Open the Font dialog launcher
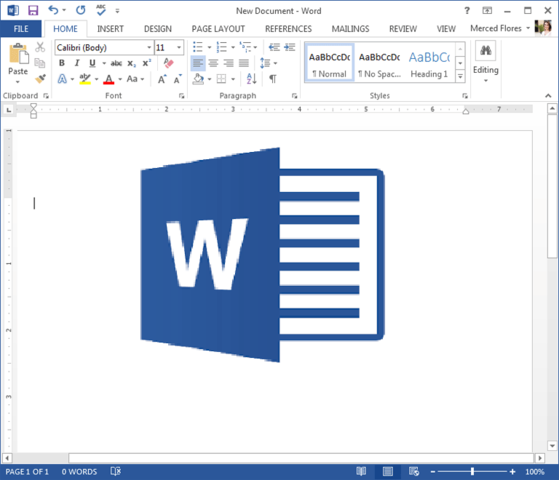Screen dimensions: 559x480 (181, 96)
